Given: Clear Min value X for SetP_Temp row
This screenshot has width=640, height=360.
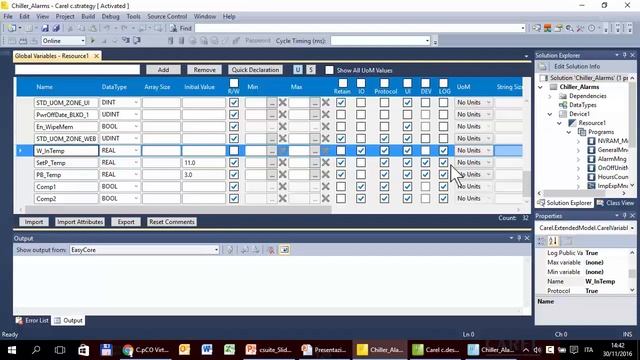Looking at the screenshot, I should pos(282,162).
